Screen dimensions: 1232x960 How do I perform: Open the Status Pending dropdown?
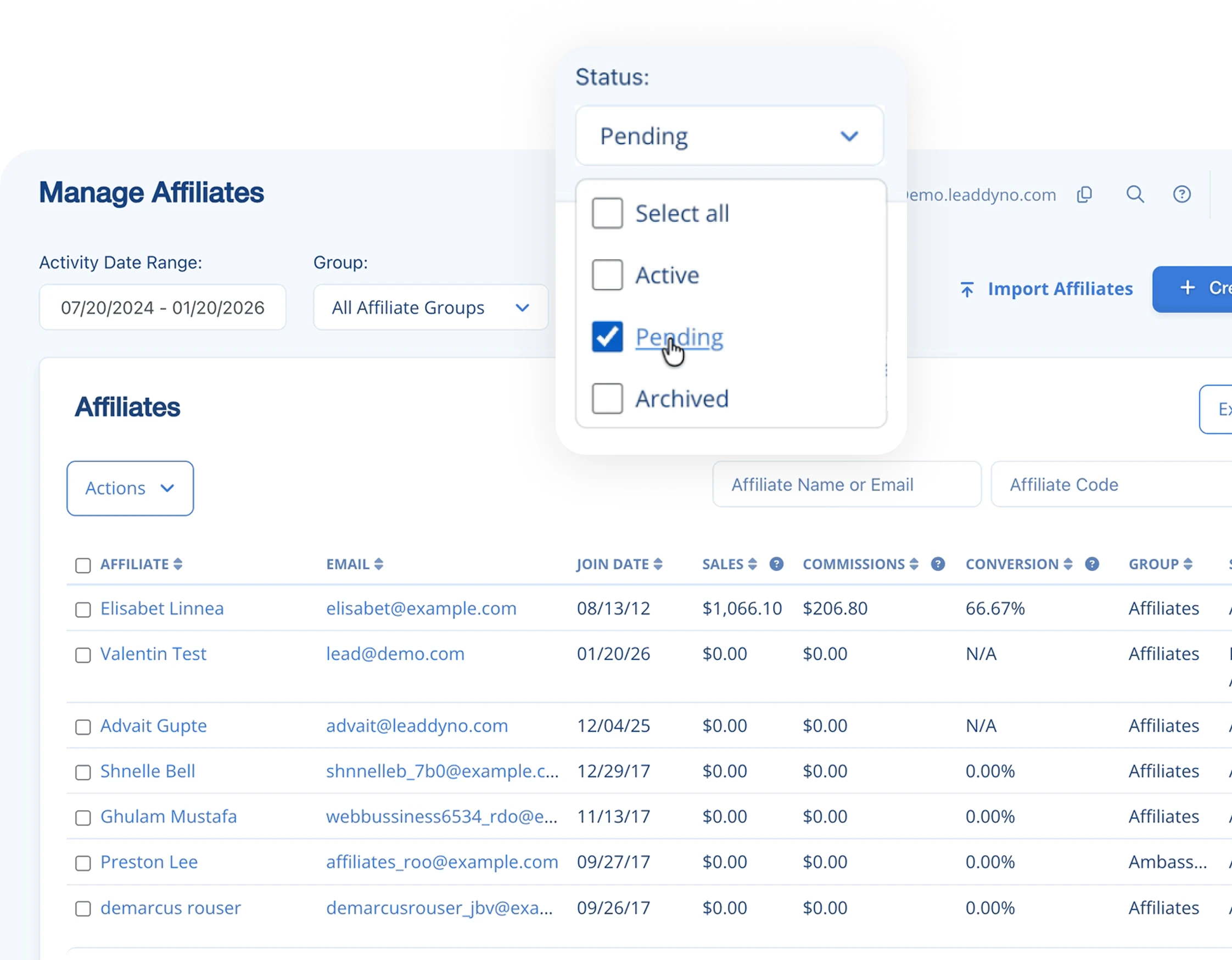click(730, 136)
